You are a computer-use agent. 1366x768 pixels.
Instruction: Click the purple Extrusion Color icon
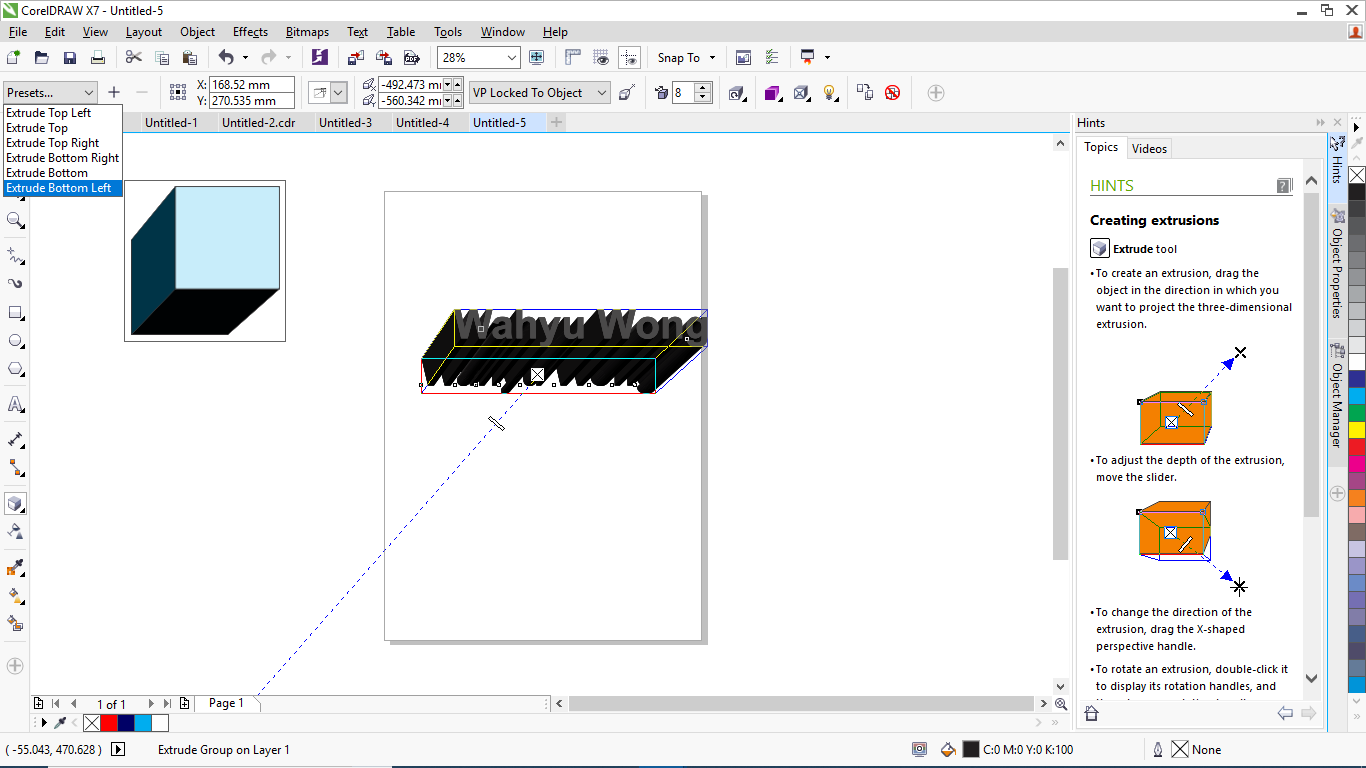[x=772, y=92]
